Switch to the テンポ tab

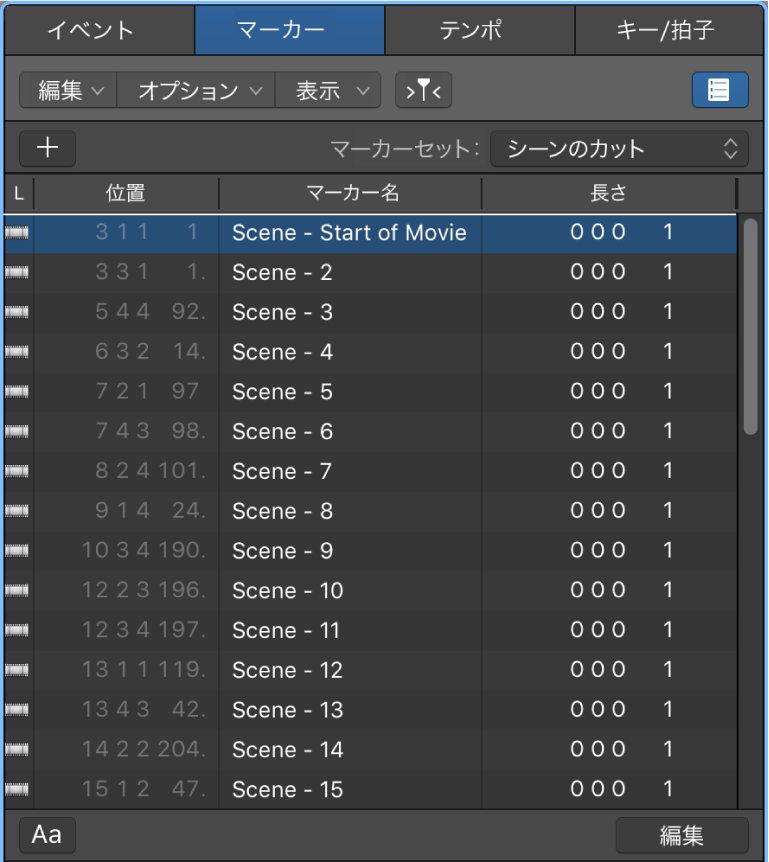pyautogui.click(x=480, y=30)
